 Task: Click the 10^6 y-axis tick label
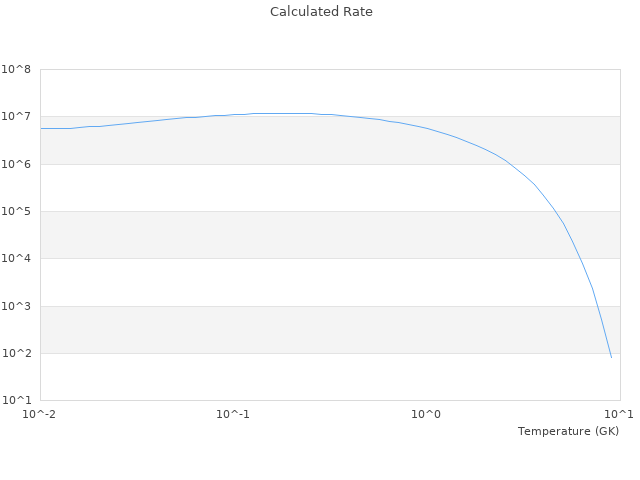16,164
